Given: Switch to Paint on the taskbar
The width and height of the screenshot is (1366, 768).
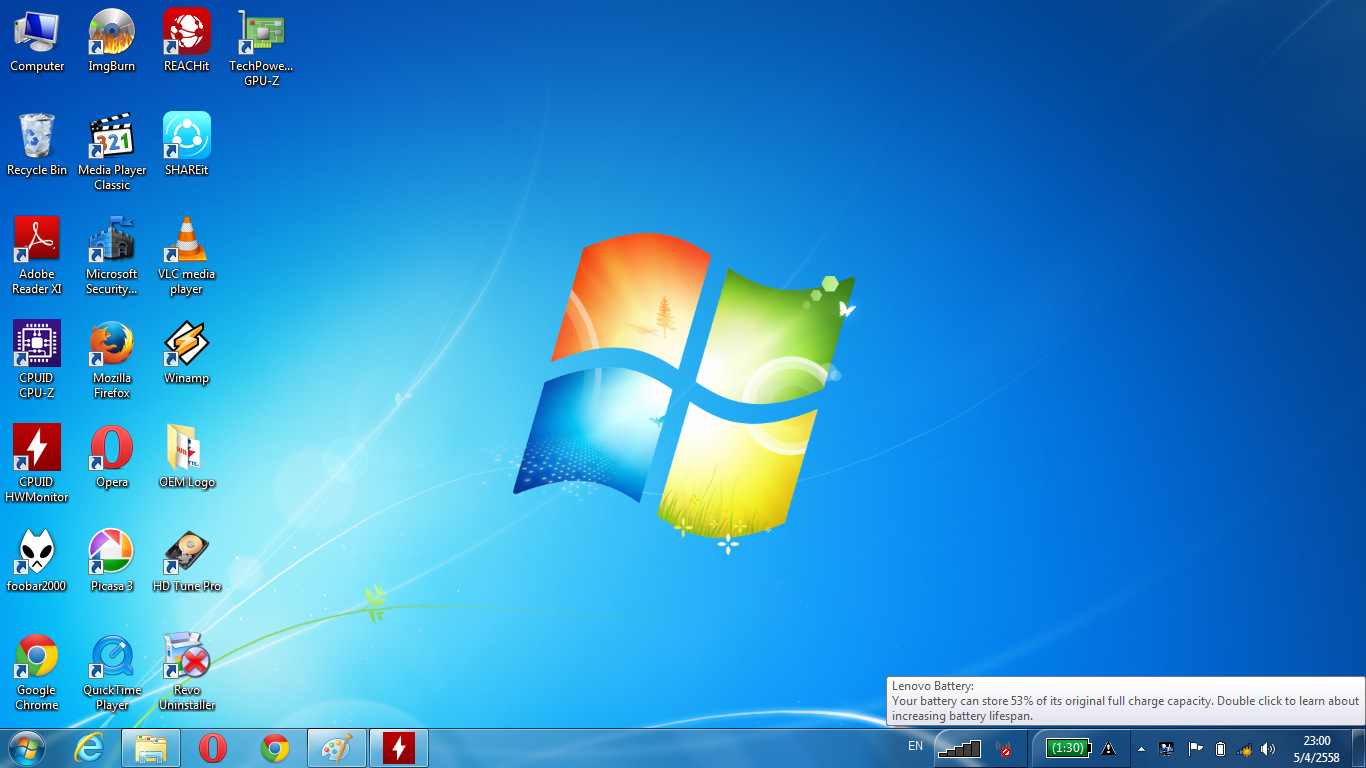Looking at the screenshot, I should point(337,748).
